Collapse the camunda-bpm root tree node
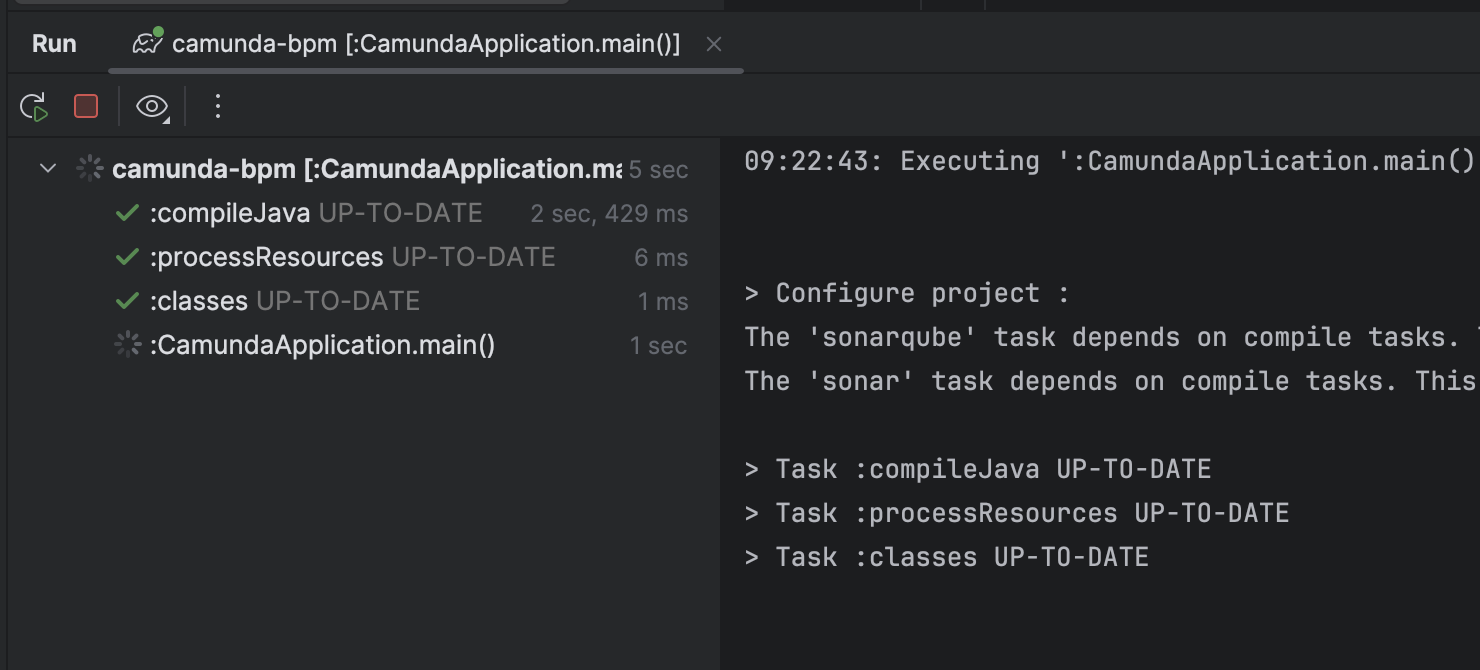The width and height of the screenshot is (1480, 670). [47, 168]
